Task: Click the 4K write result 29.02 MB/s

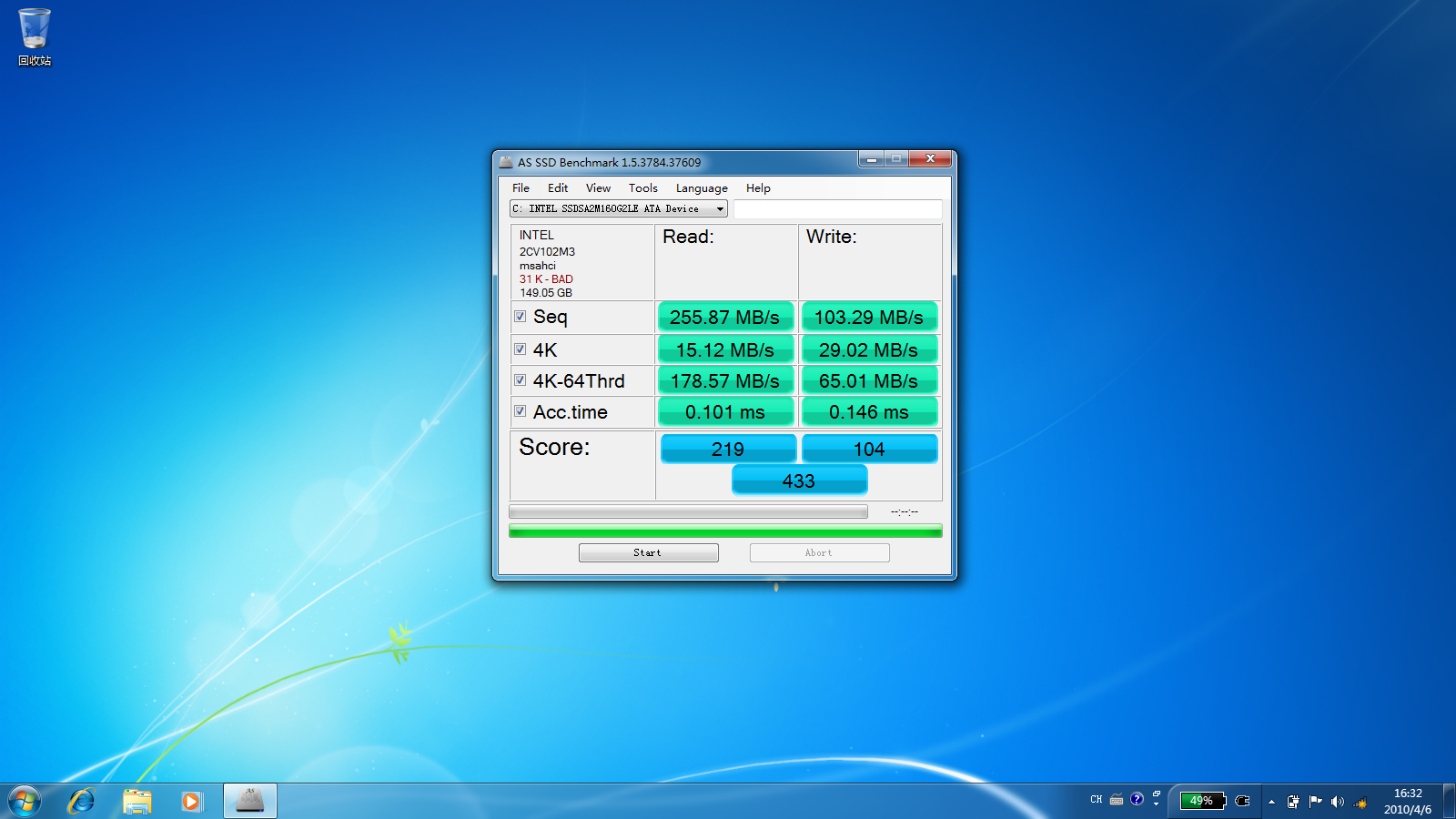Action: point(869,349)
